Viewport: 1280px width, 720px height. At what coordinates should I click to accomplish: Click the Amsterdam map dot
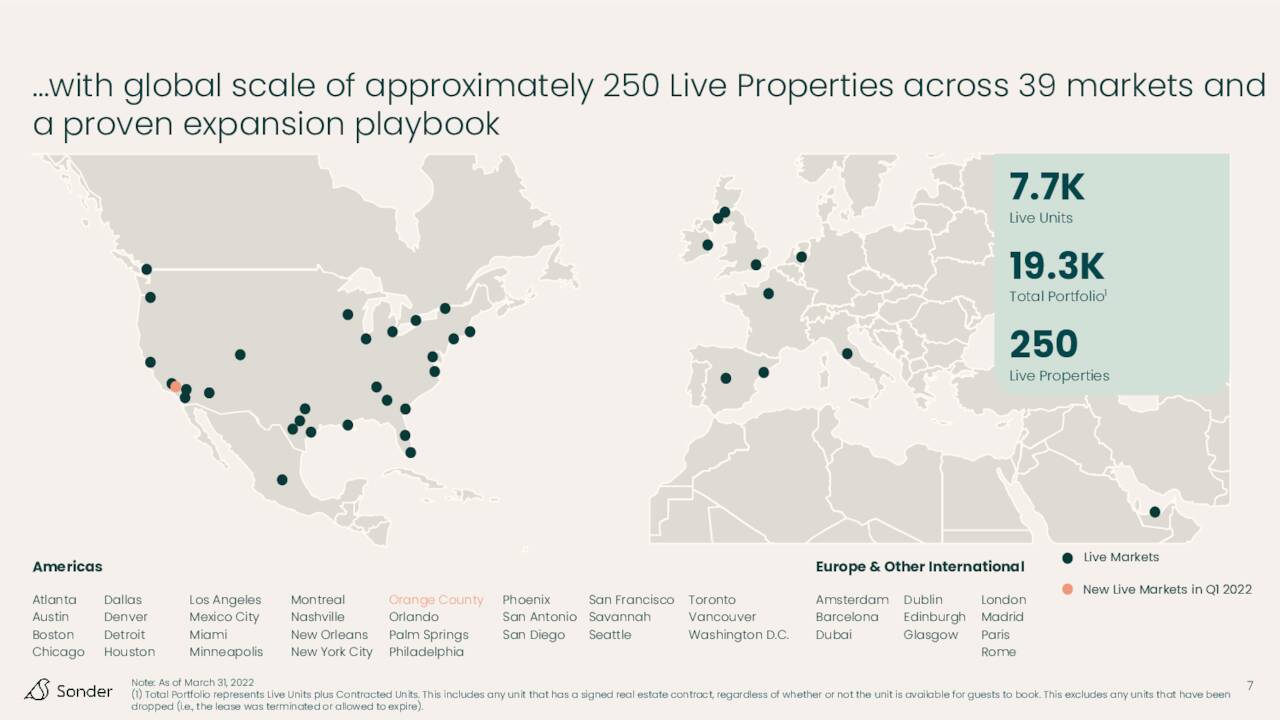(x=801, y=257)
